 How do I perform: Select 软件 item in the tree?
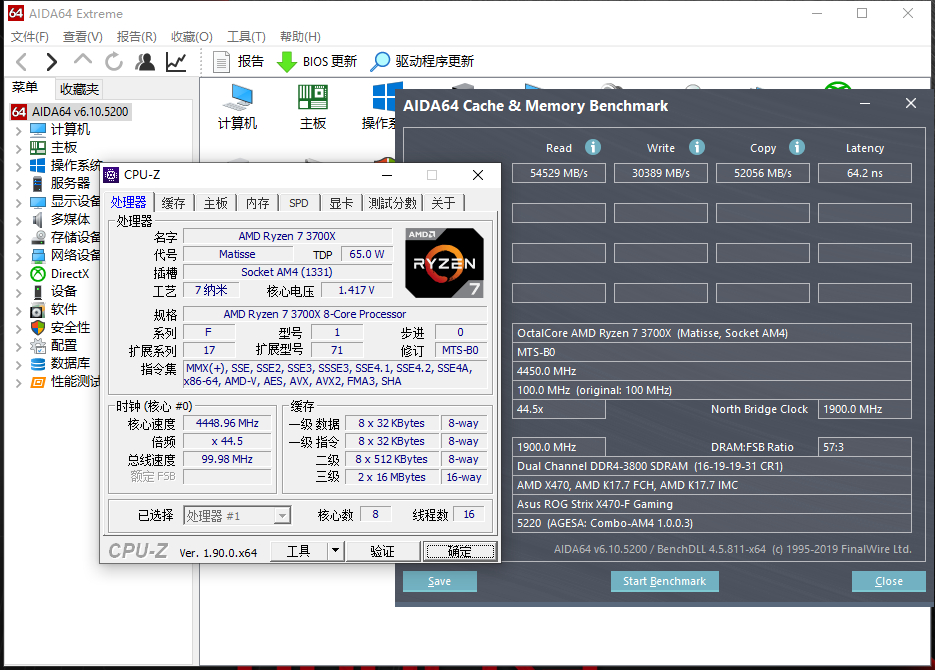(x=64, y=309)
